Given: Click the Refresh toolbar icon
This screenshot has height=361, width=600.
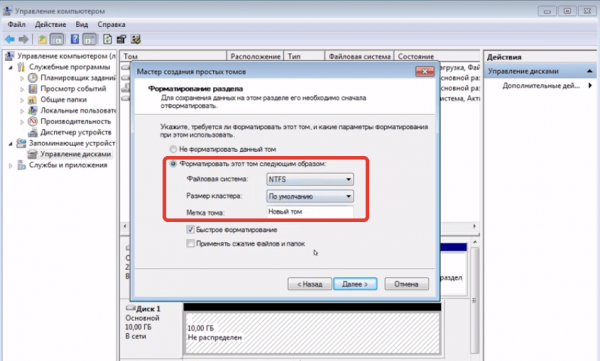Looking at the screenshot, I should [108, 39].
